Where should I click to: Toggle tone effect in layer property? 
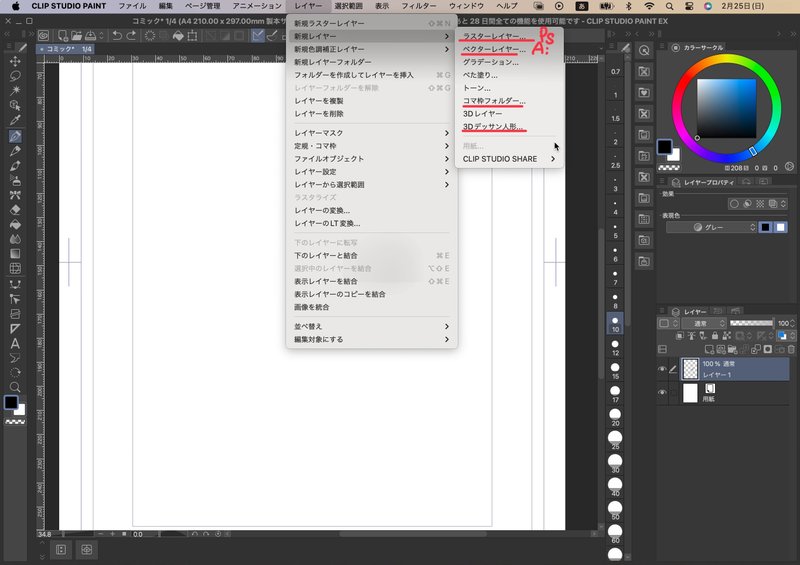(760, 204)
